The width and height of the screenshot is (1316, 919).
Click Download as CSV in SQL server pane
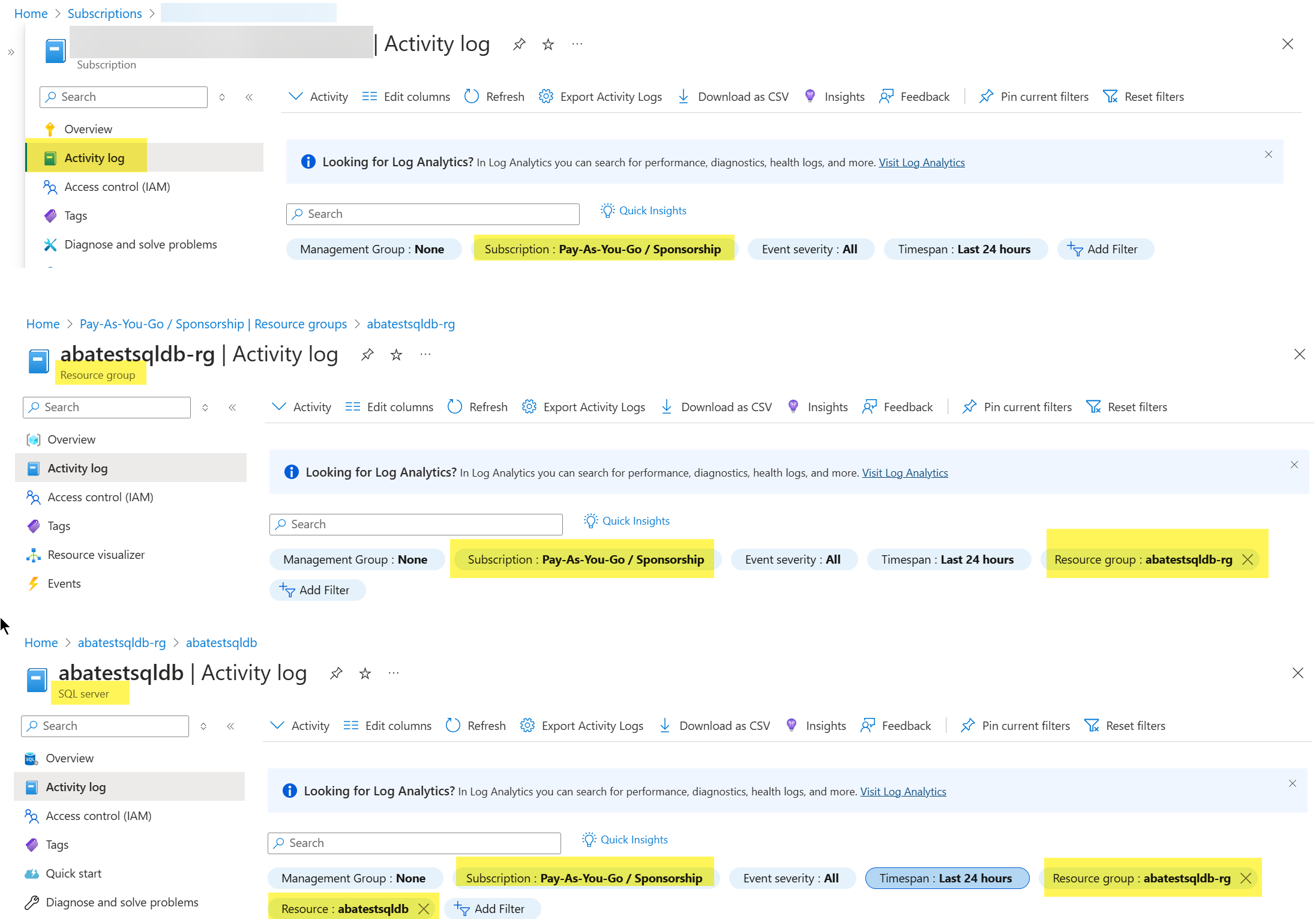[x=714, y=726]
